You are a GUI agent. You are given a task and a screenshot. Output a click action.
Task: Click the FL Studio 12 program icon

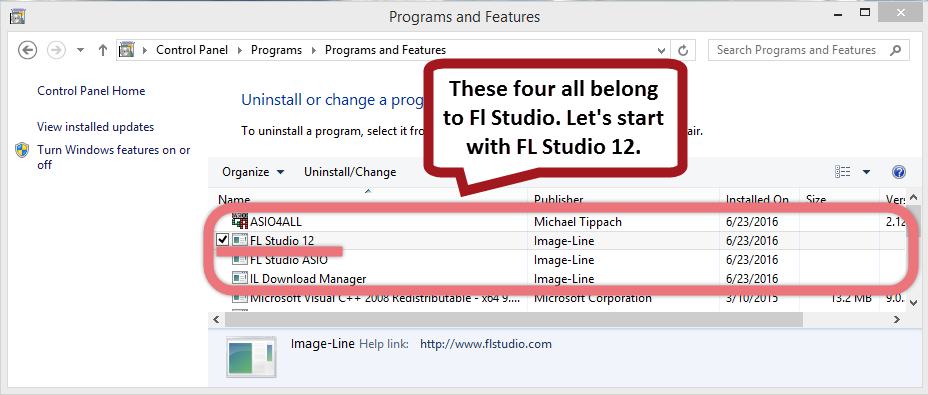pos(240,240)
